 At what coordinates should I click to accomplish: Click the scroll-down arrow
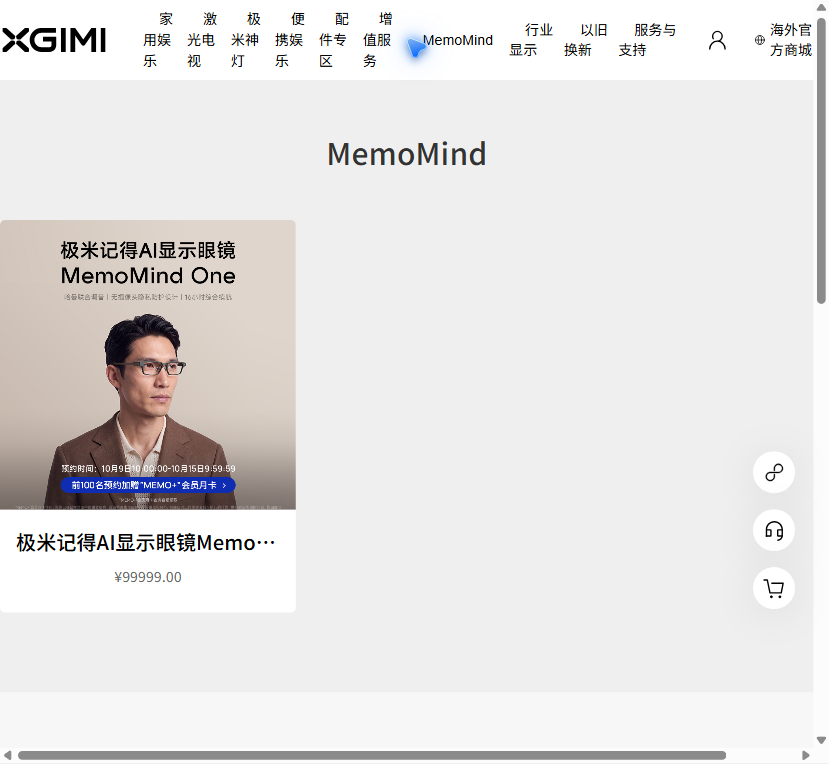[821, 740]
